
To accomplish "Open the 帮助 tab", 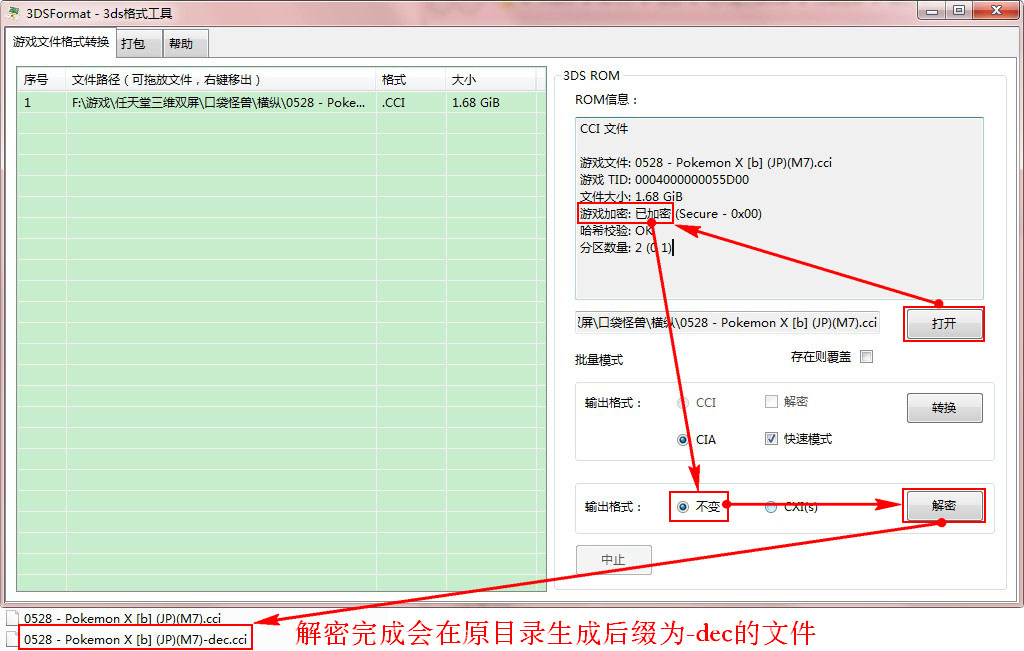I will tap(181, 44).
